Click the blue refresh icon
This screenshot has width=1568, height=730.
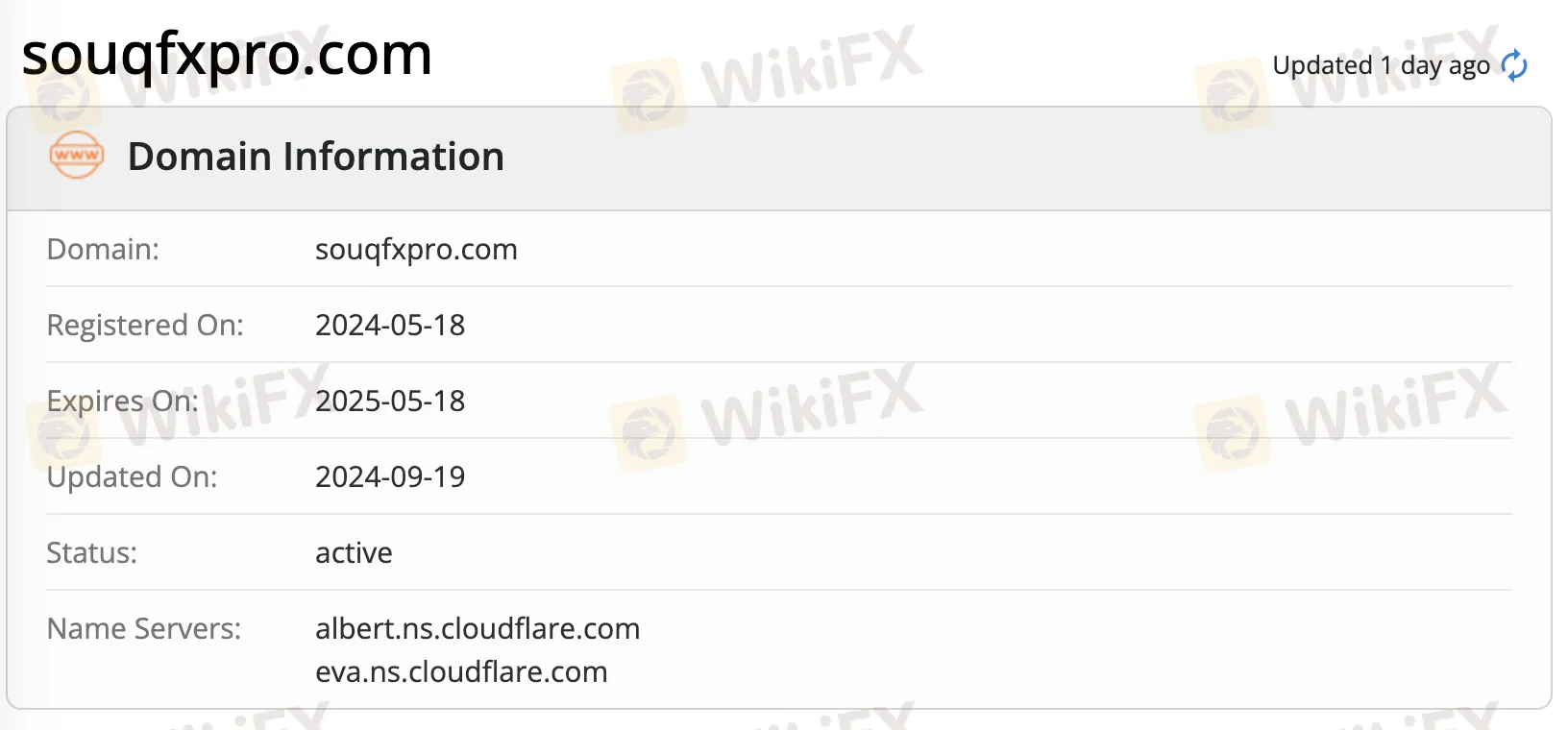1513,65
